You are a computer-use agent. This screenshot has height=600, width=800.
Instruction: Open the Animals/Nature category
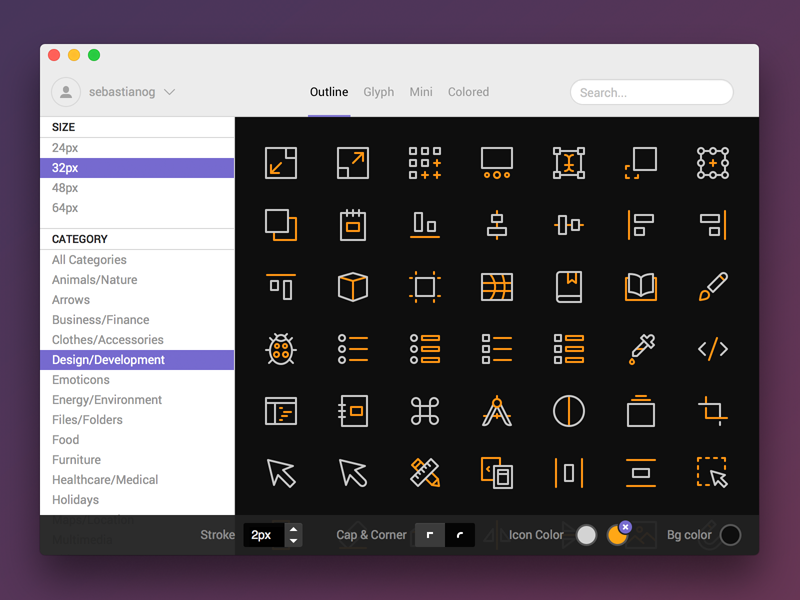(x=137, y=280)
